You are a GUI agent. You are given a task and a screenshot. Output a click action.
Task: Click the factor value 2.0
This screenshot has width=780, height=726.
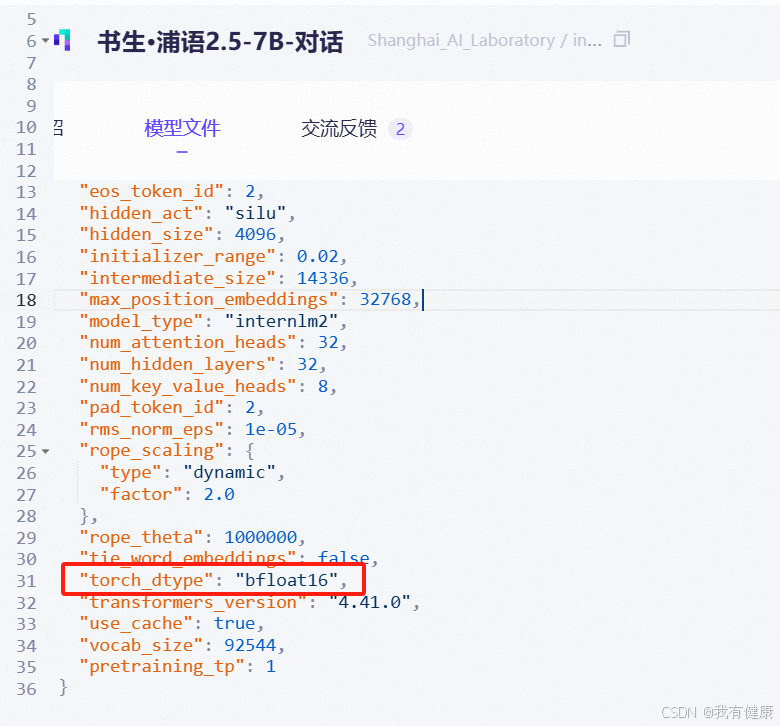click(219, 495)
